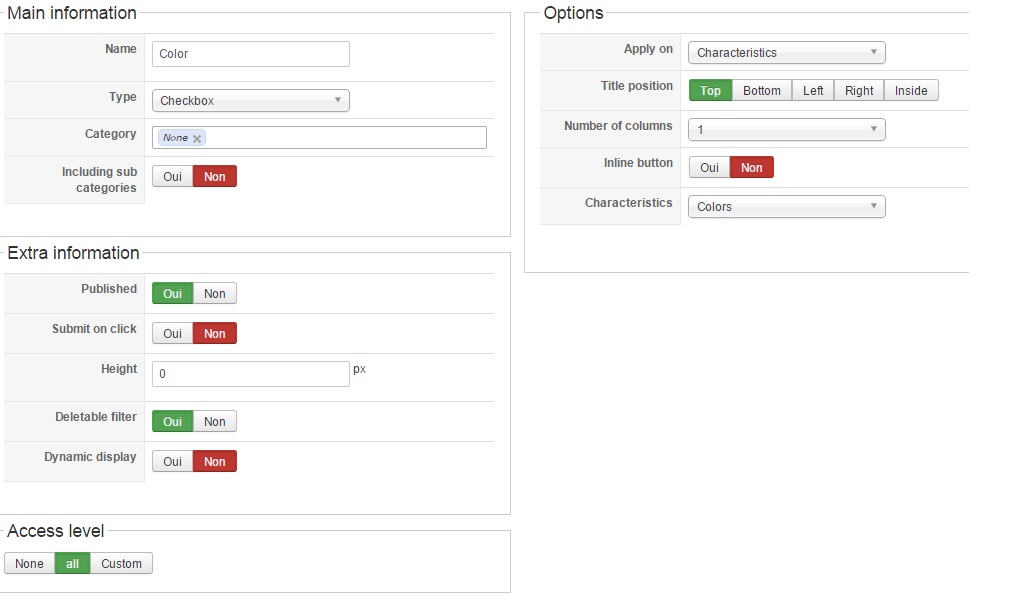
Task: Open the Number of columns dropdown
Action: [786, 130]
